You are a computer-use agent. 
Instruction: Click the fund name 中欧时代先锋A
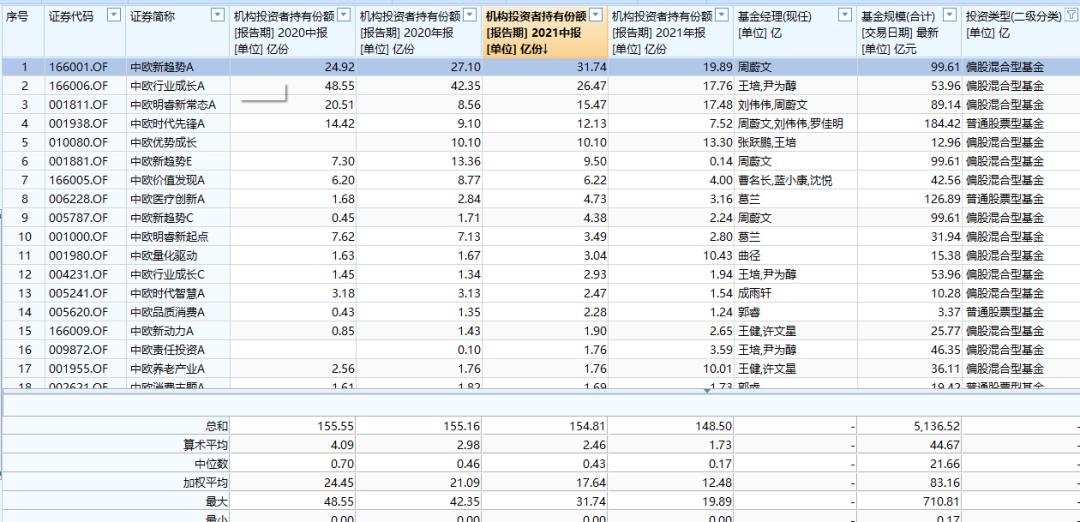(x=167, y=124)
